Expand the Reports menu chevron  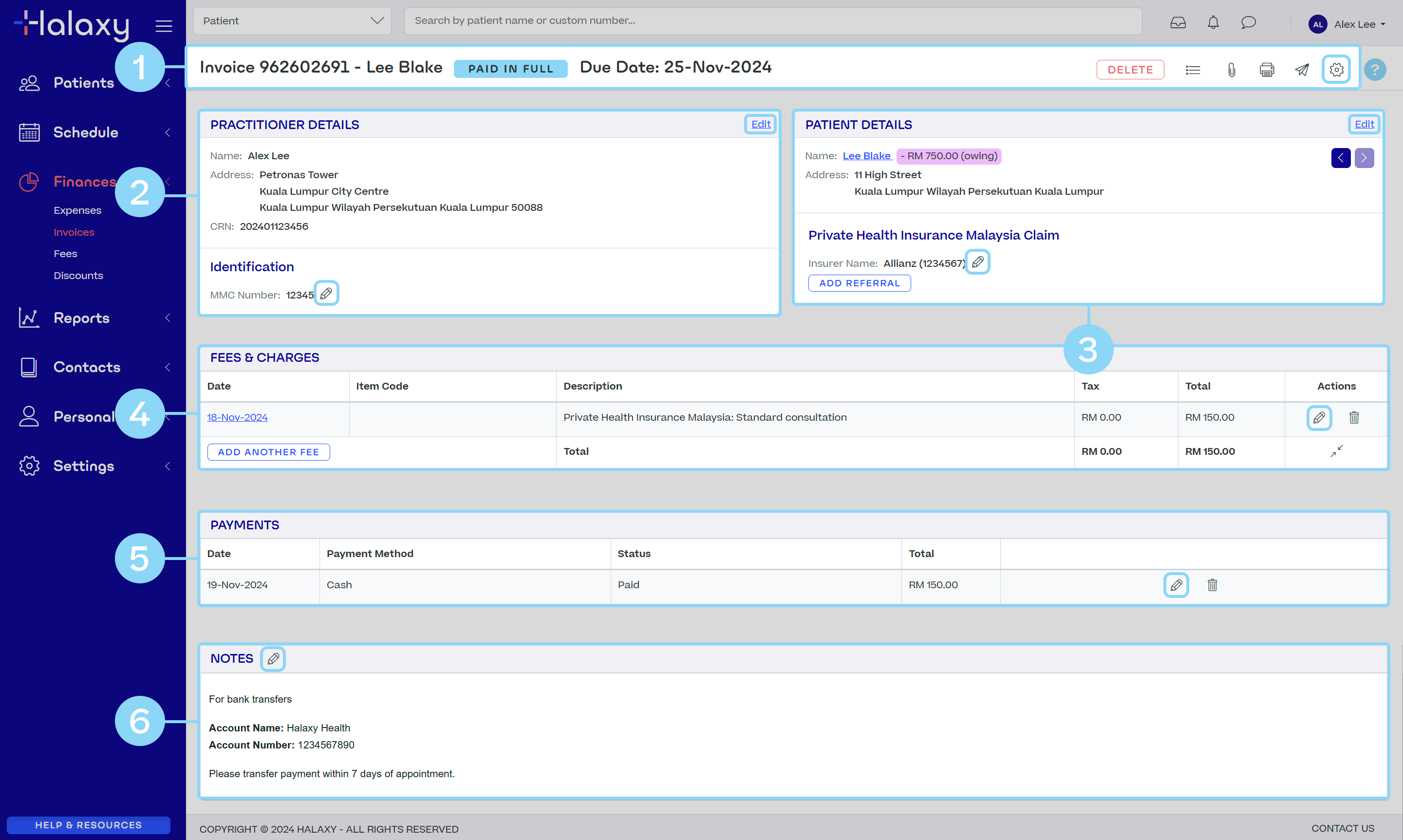click(x=168, y=318)
